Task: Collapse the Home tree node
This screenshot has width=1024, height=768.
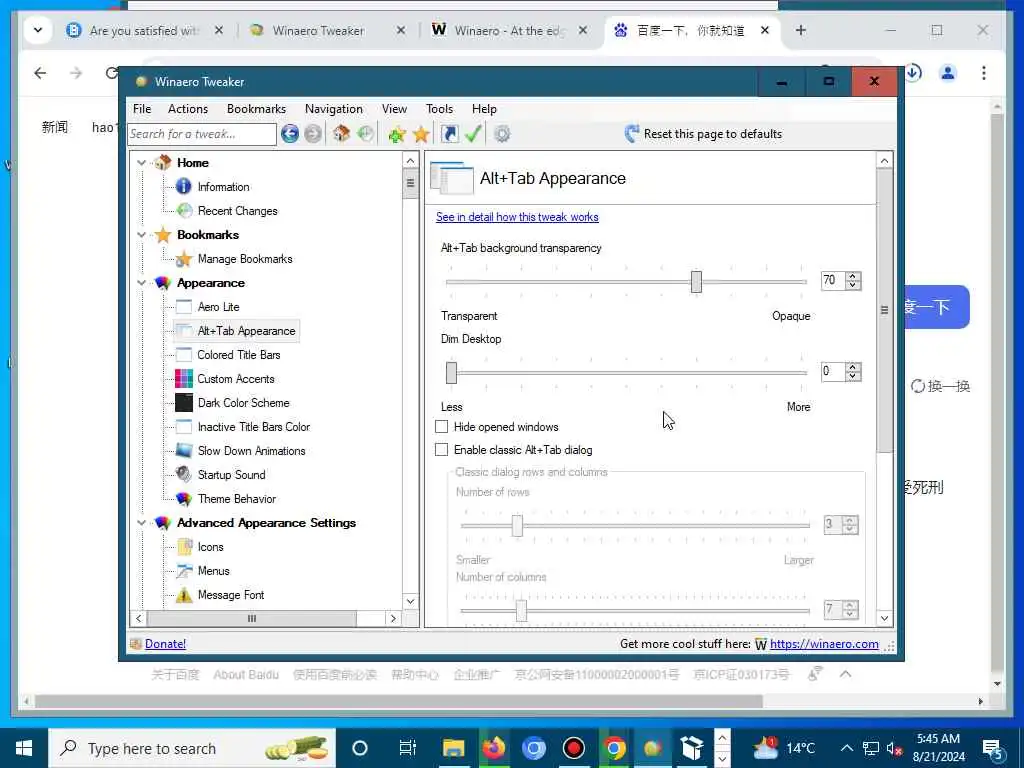Action: pos(142,163)
